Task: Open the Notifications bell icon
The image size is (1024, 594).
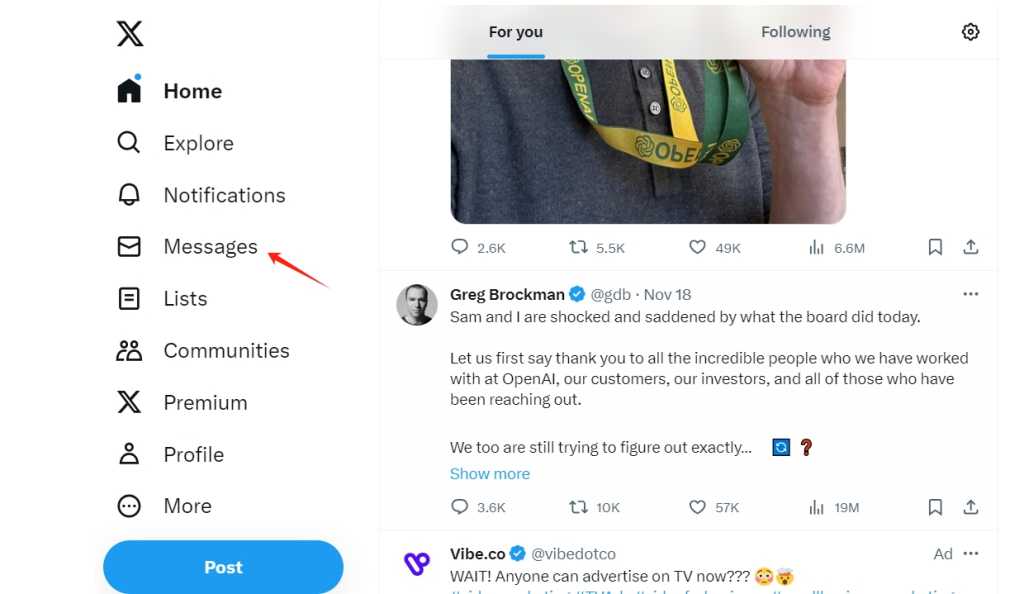Action: 129,195
